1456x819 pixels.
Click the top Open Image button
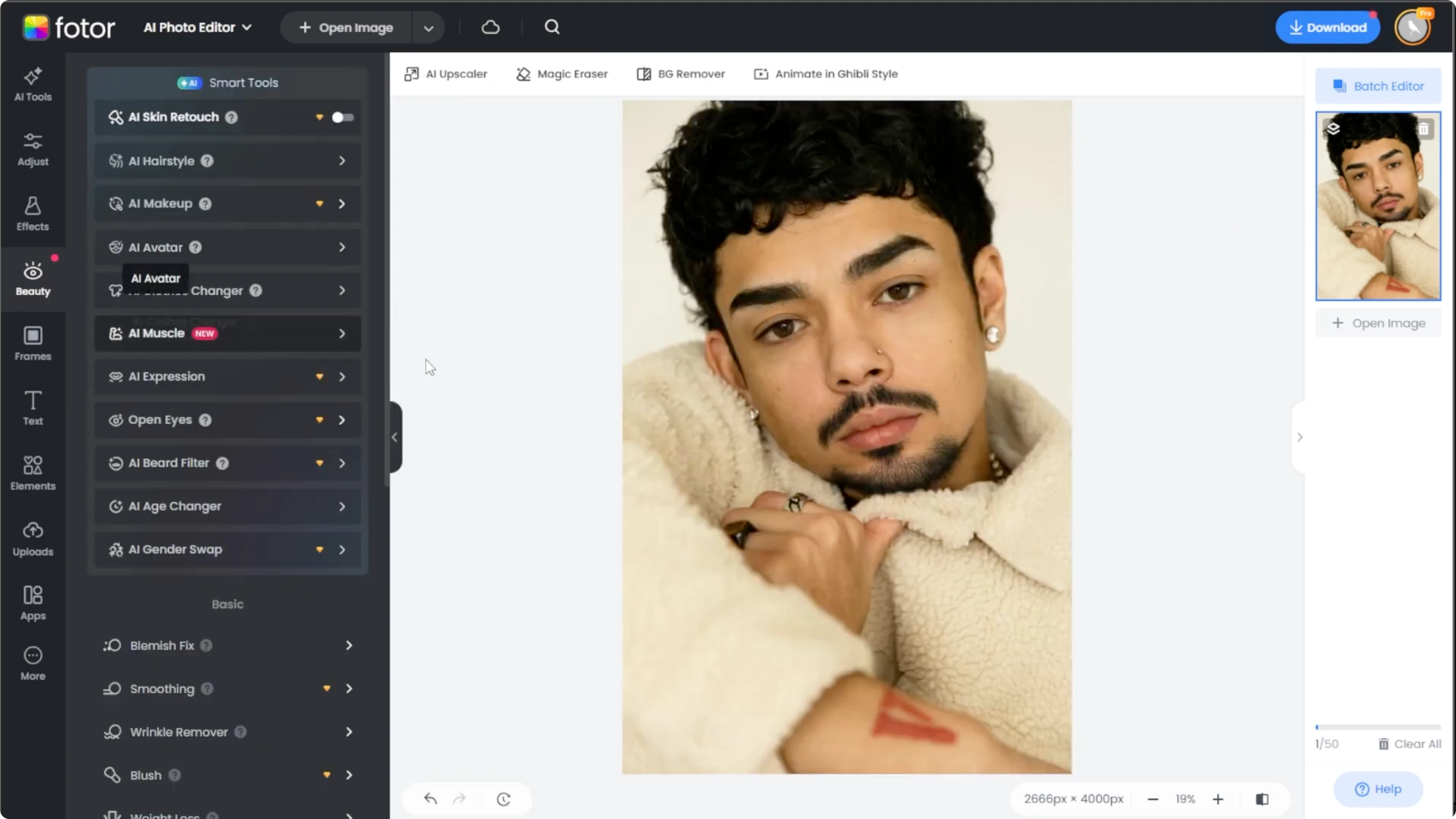click(x=347, y=28)
